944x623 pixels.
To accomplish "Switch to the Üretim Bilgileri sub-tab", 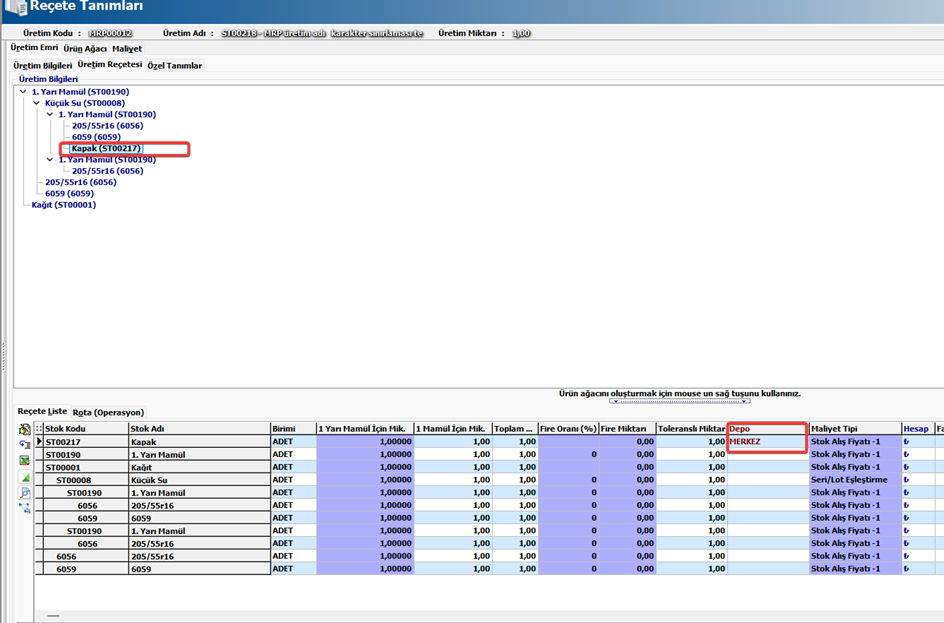I will coord(43,66).
